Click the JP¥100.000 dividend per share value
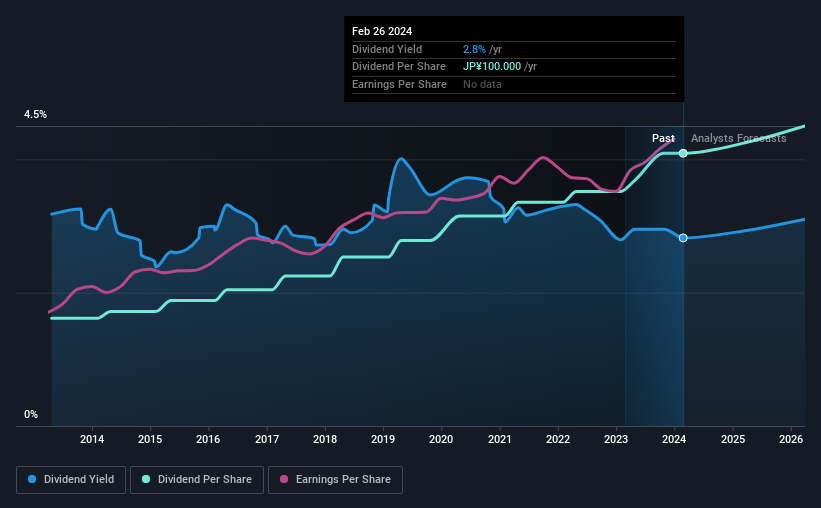821x508 pixels. pos(492,67)
